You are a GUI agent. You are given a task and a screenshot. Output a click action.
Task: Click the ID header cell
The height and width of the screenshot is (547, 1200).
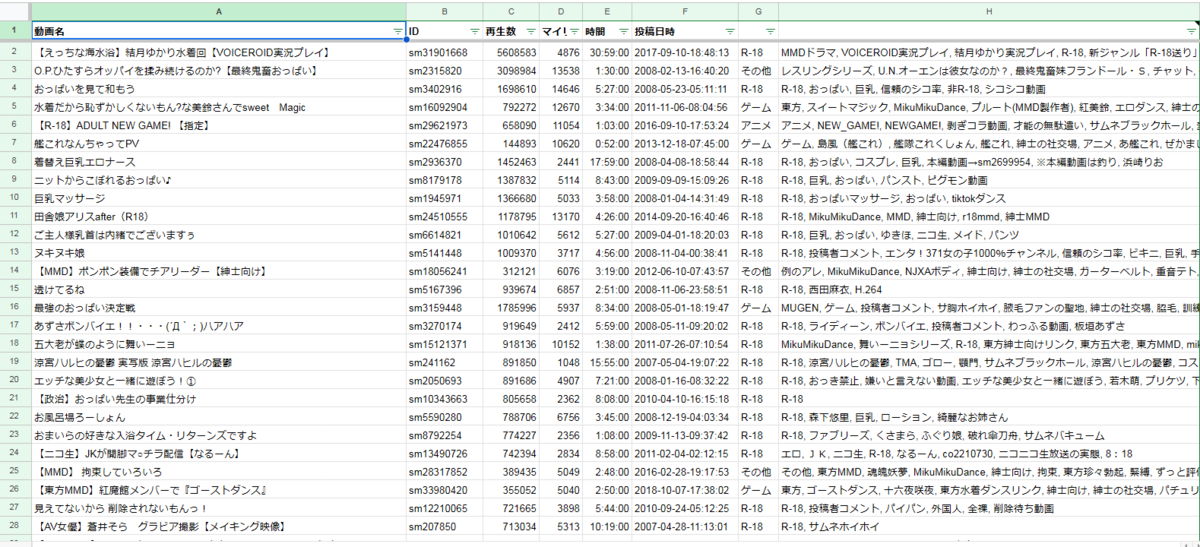pos(444,31)
